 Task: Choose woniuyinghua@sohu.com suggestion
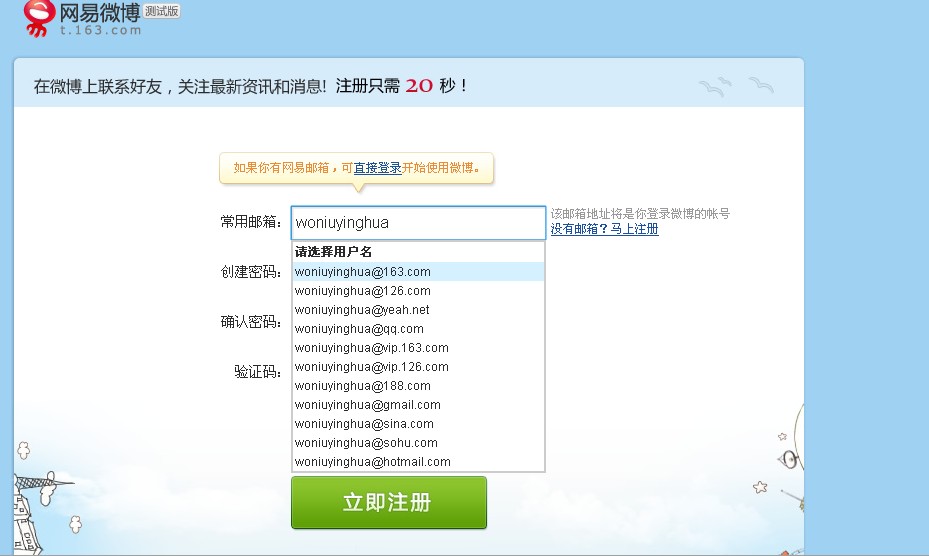click(x=418, y=442)
